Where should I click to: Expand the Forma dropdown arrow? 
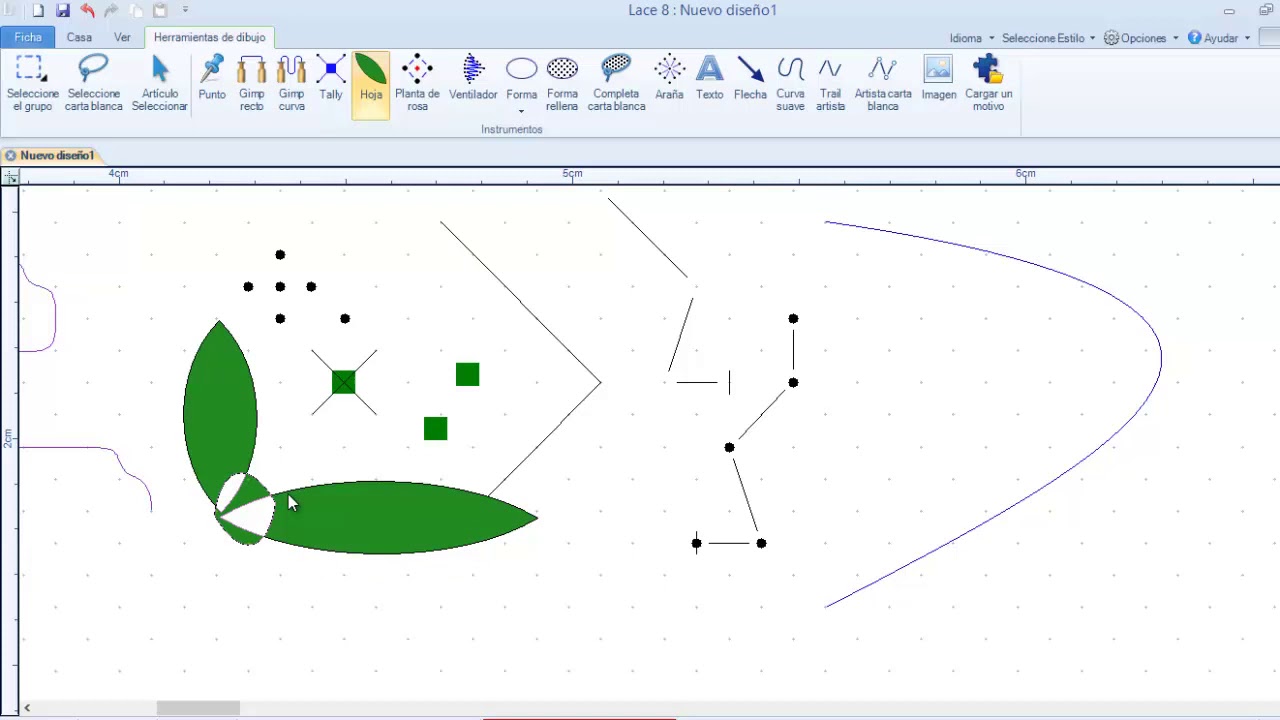coord(522,111)
